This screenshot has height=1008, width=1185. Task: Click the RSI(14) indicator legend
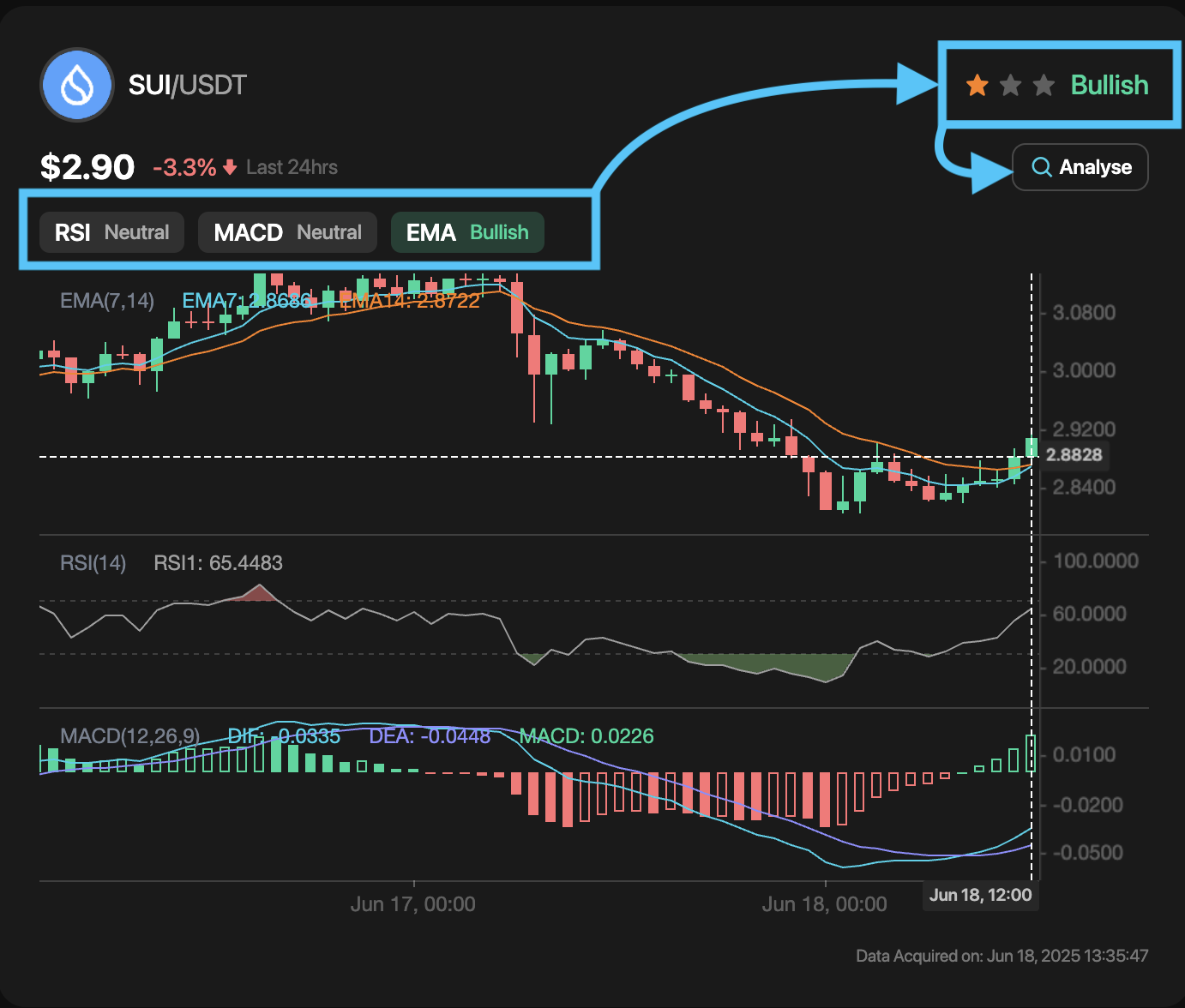[x=93, y=563]
